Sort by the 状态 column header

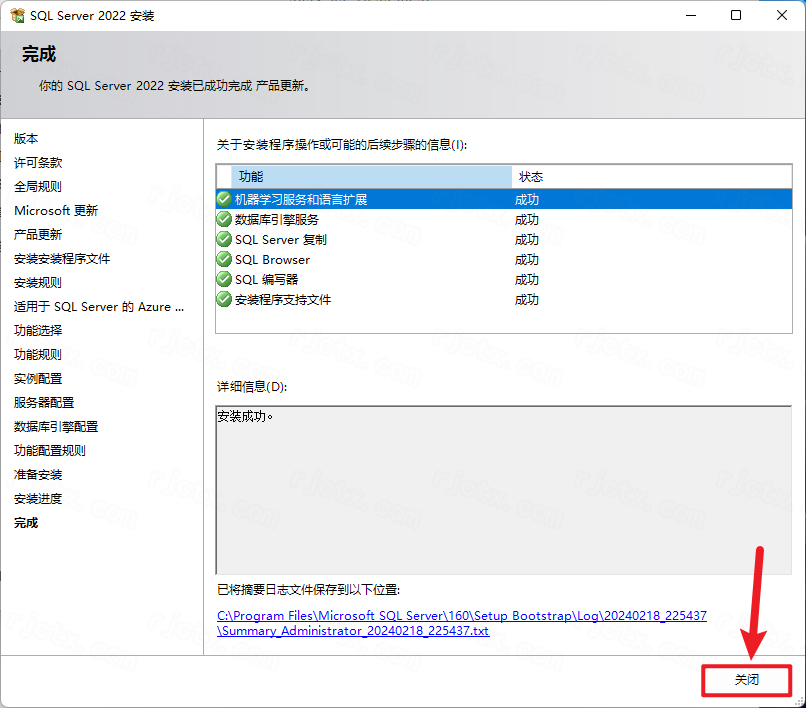(x=651, y=177)
